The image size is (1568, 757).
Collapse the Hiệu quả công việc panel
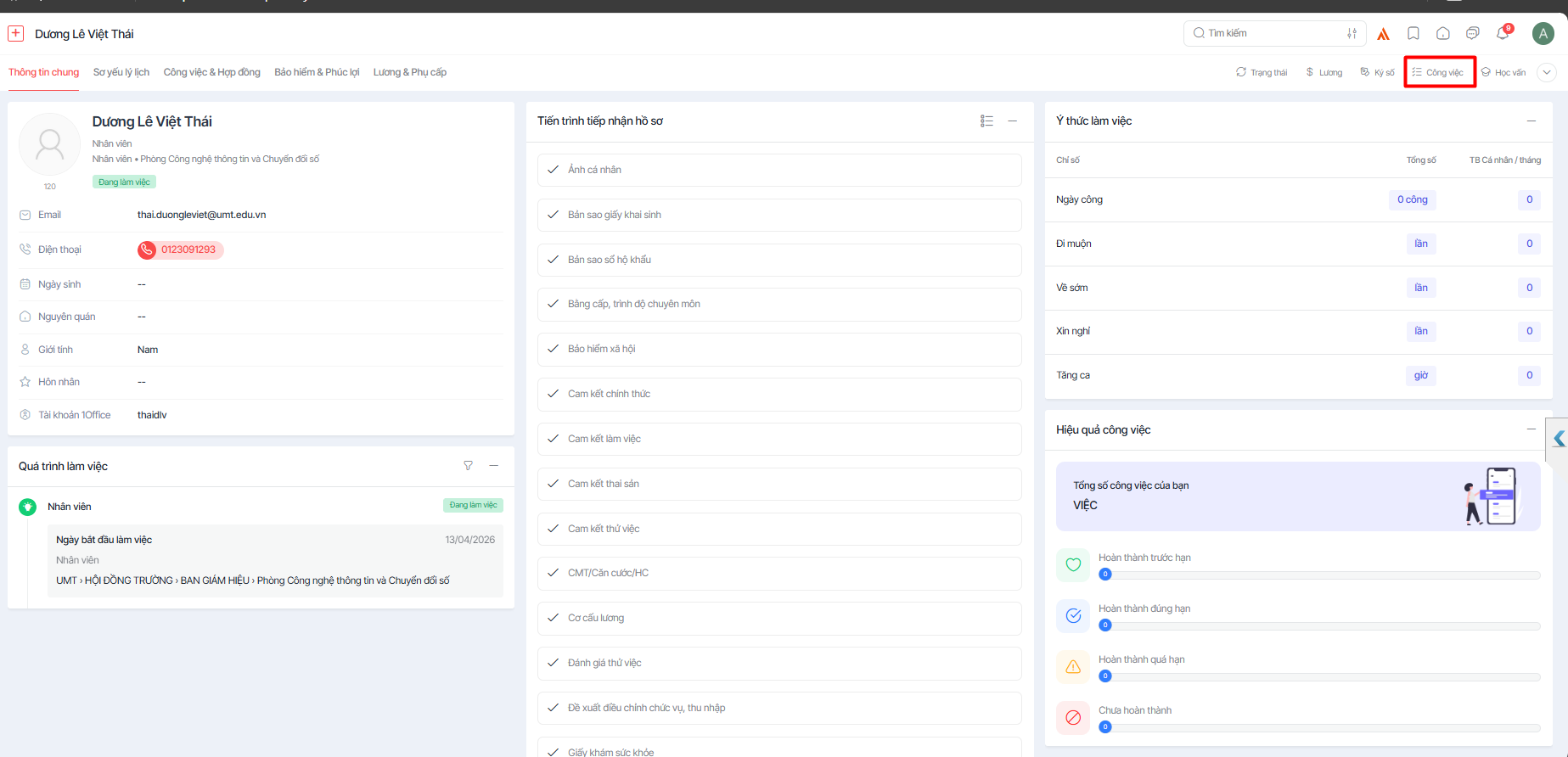[1531, 429]
